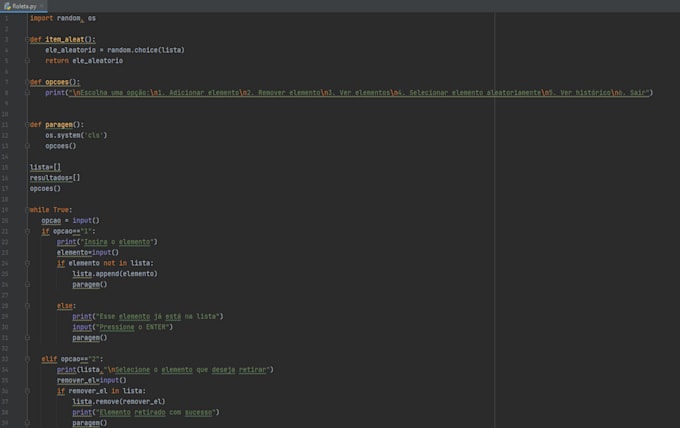Click 'elemento=input()' line
Image resolution: width=680 pixels, height=428 pixels.
click(x=88, y=252)
